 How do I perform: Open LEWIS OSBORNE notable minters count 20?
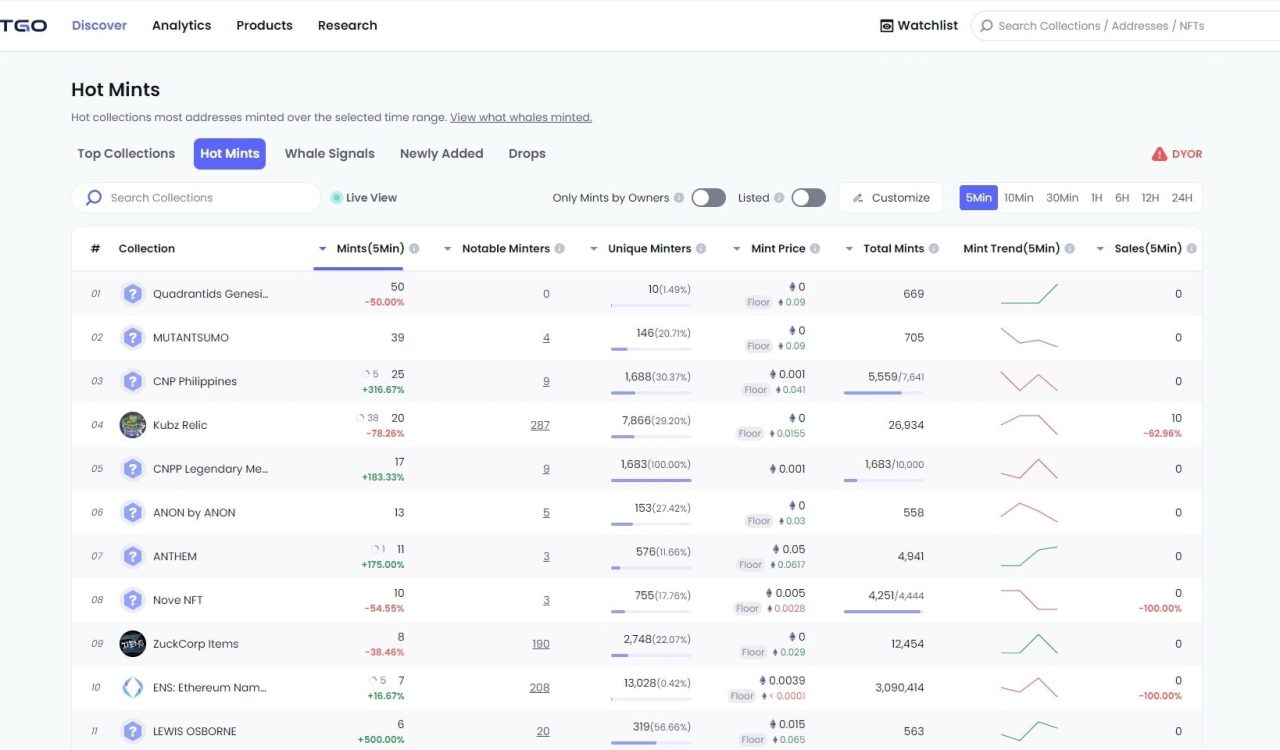pos(543,732)
